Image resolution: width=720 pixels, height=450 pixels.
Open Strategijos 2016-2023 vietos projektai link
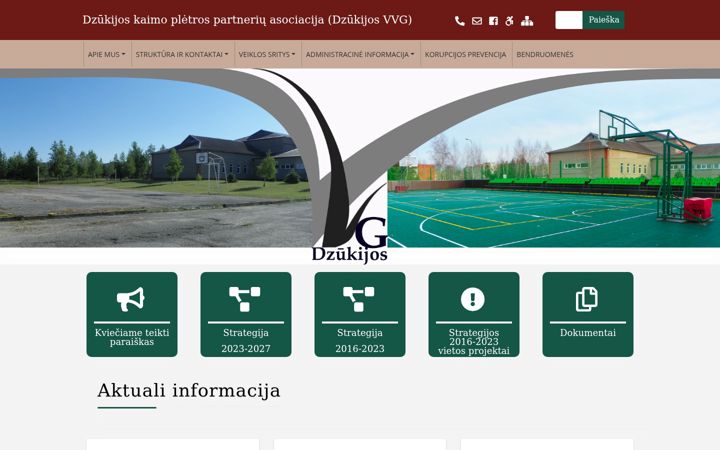(x=473, y=342)
